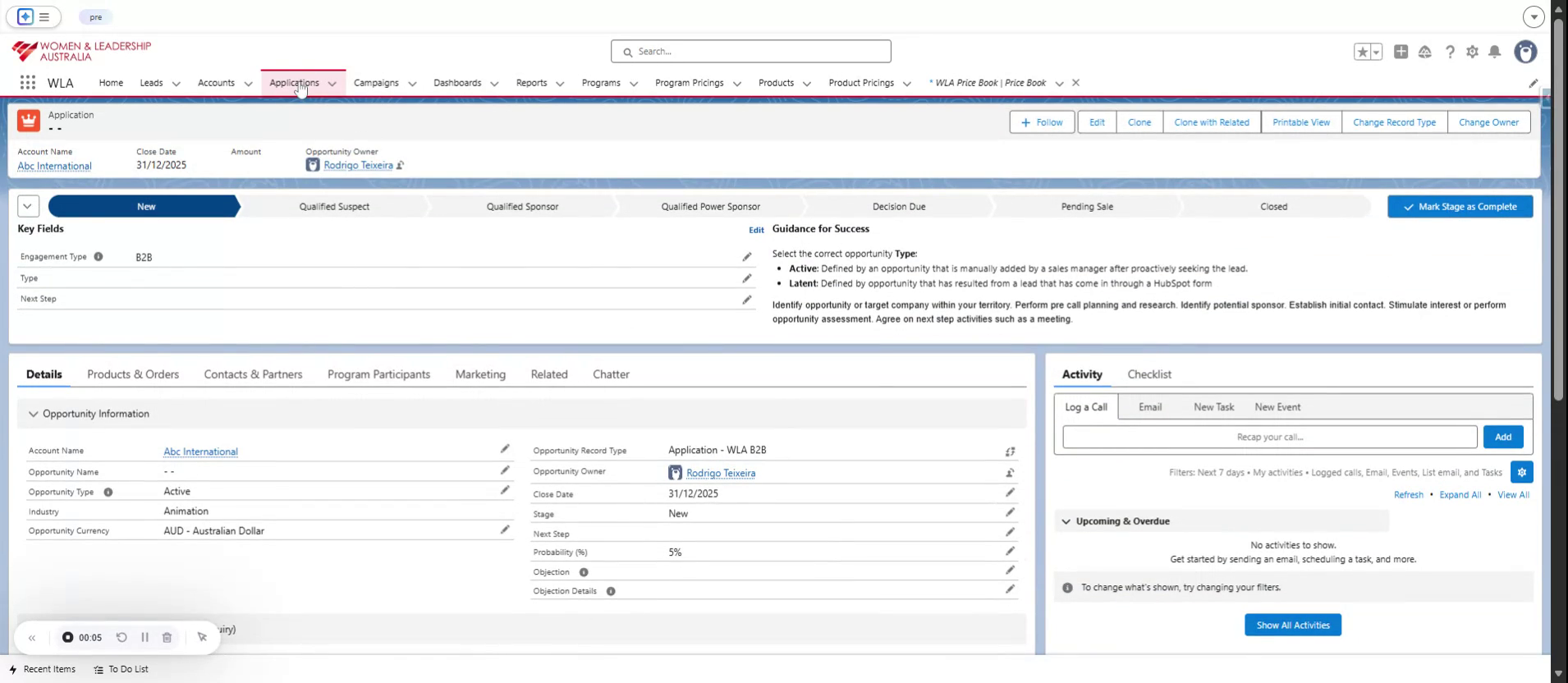This screenshot has width=1568, height=683.
Task: Open the Products tab dropdown arrow
Action: point(807,84)
